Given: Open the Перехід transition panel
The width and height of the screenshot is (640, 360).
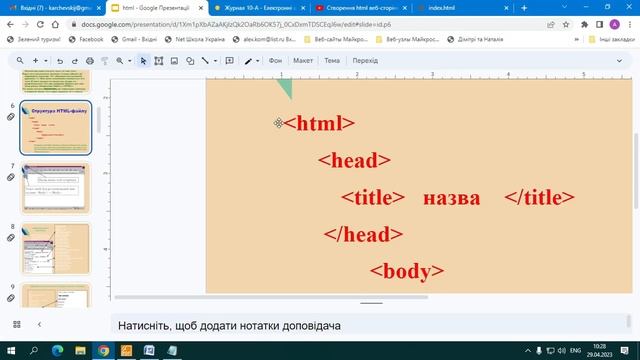Looking at the screenshot, I should [x=365, y=60].
